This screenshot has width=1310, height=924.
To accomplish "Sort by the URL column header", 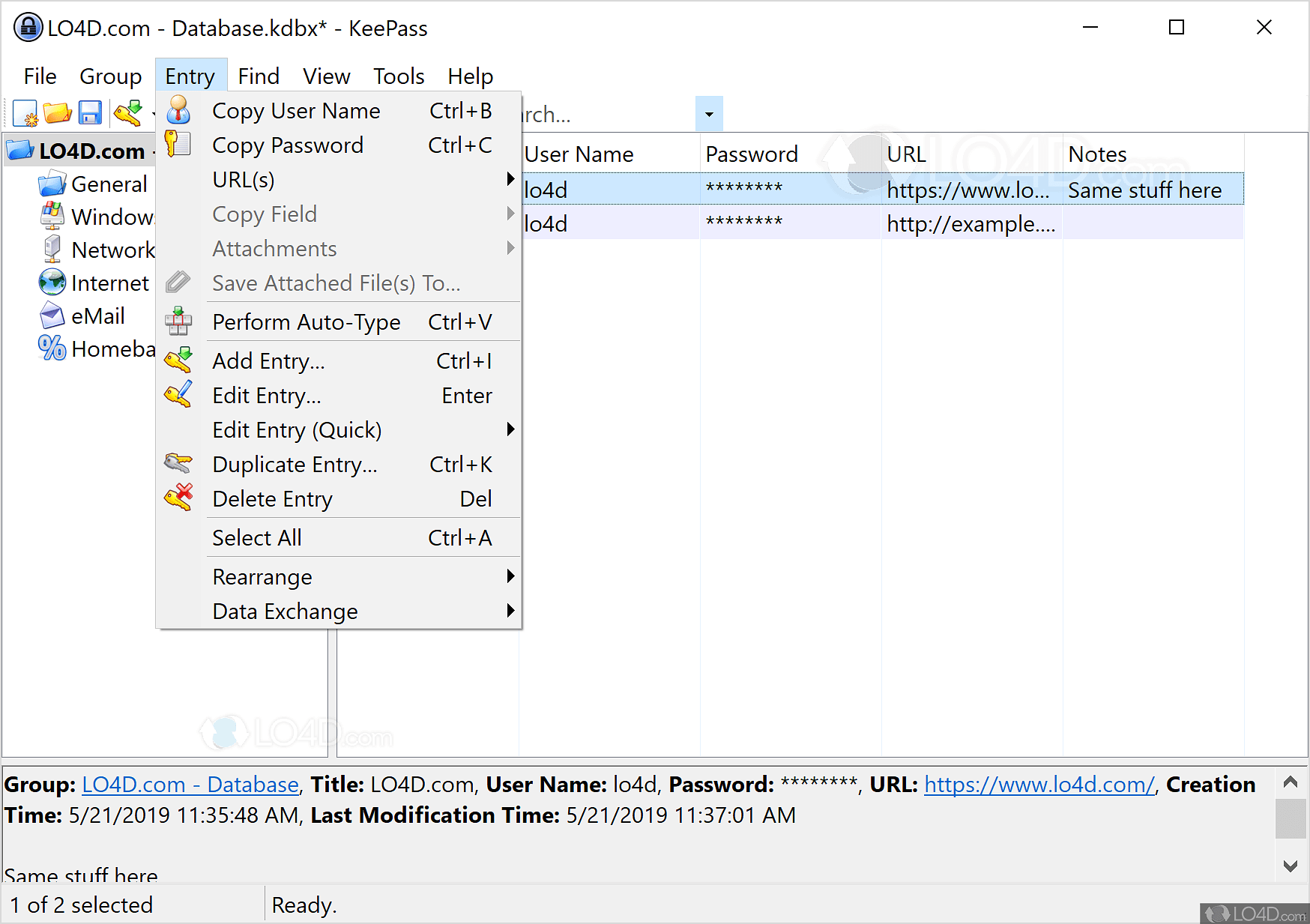I will 972,154.
